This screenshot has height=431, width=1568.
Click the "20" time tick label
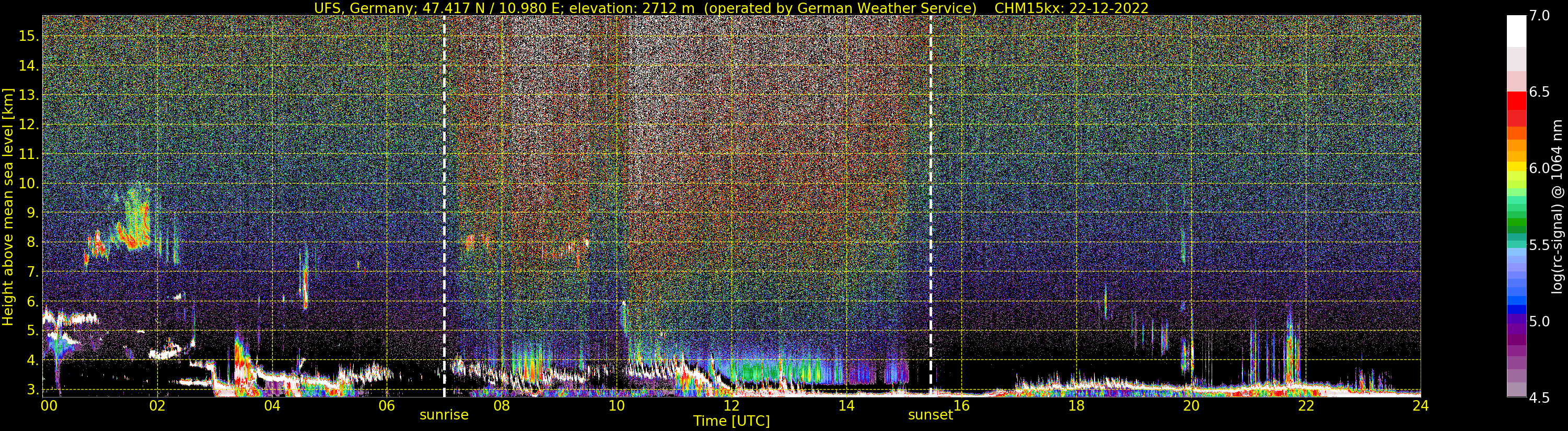pos(1191,405)
